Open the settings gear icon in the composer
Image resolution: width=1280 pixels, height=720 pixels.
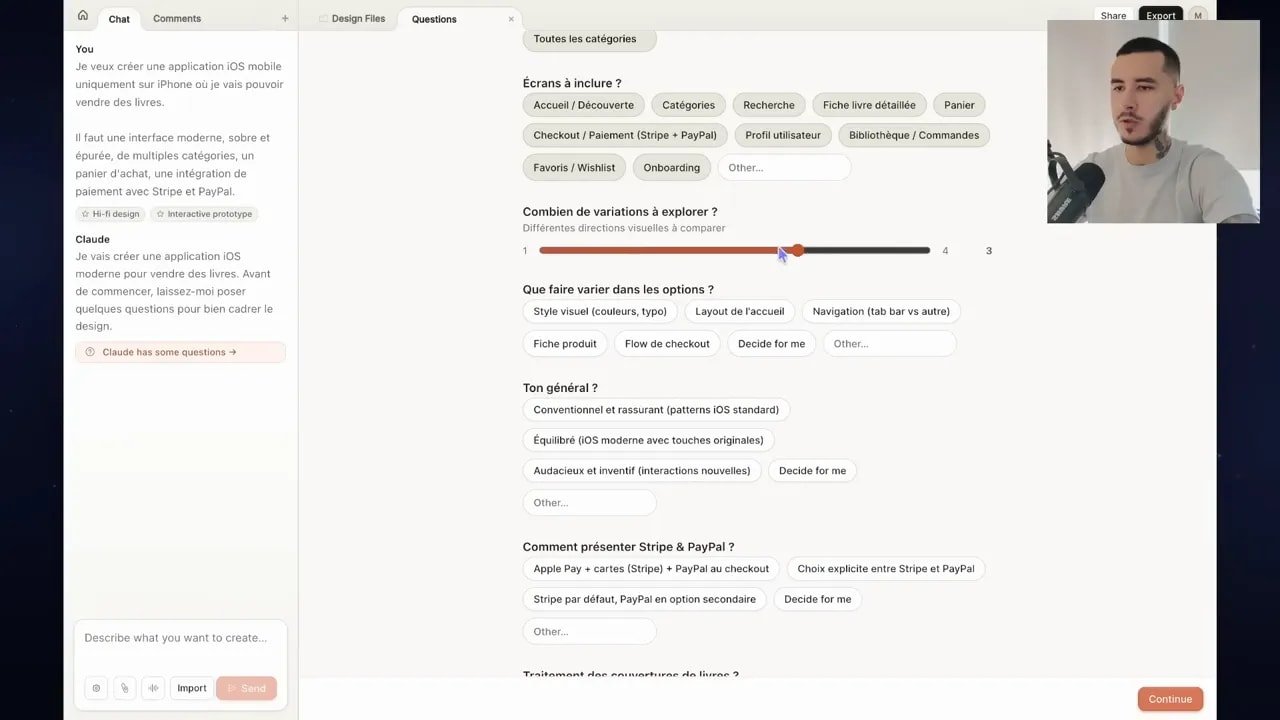coord(96,688)
